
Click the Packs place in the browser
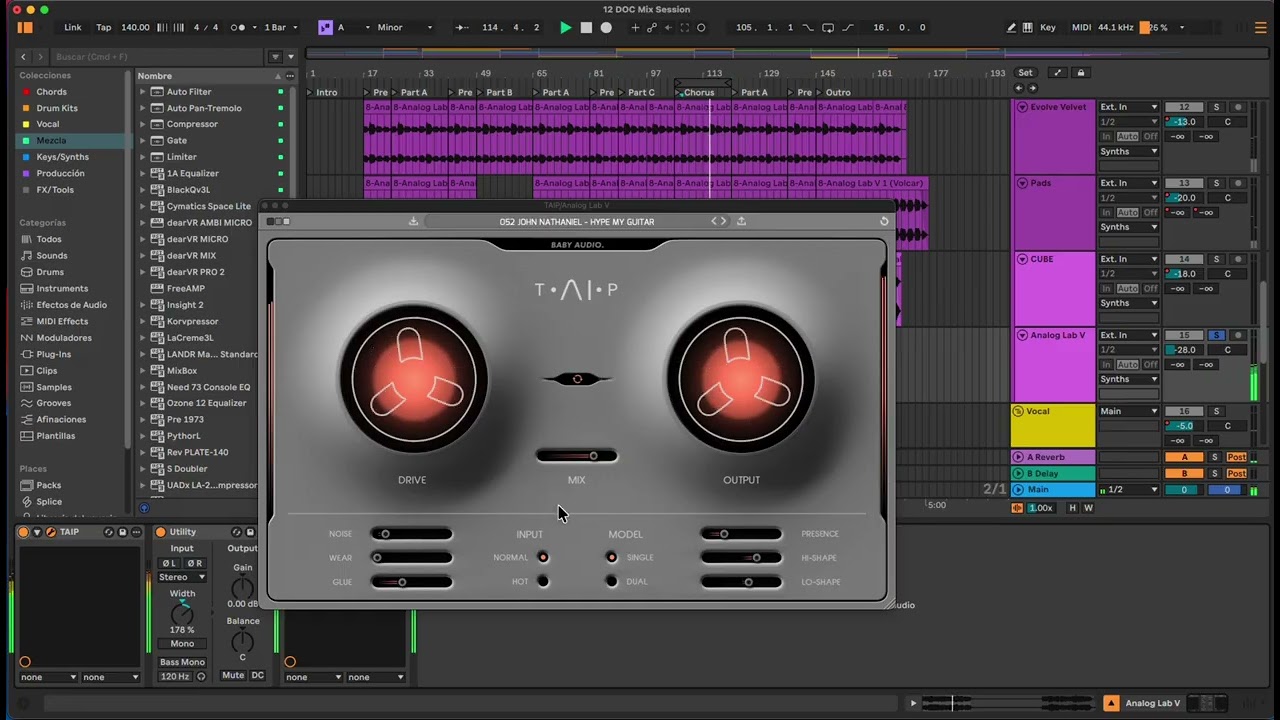click(x=48, y=485)
